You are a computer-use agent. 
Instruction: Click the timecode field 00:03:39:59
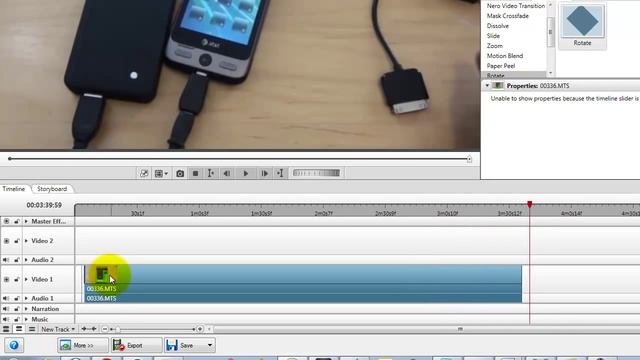point(44,205)
